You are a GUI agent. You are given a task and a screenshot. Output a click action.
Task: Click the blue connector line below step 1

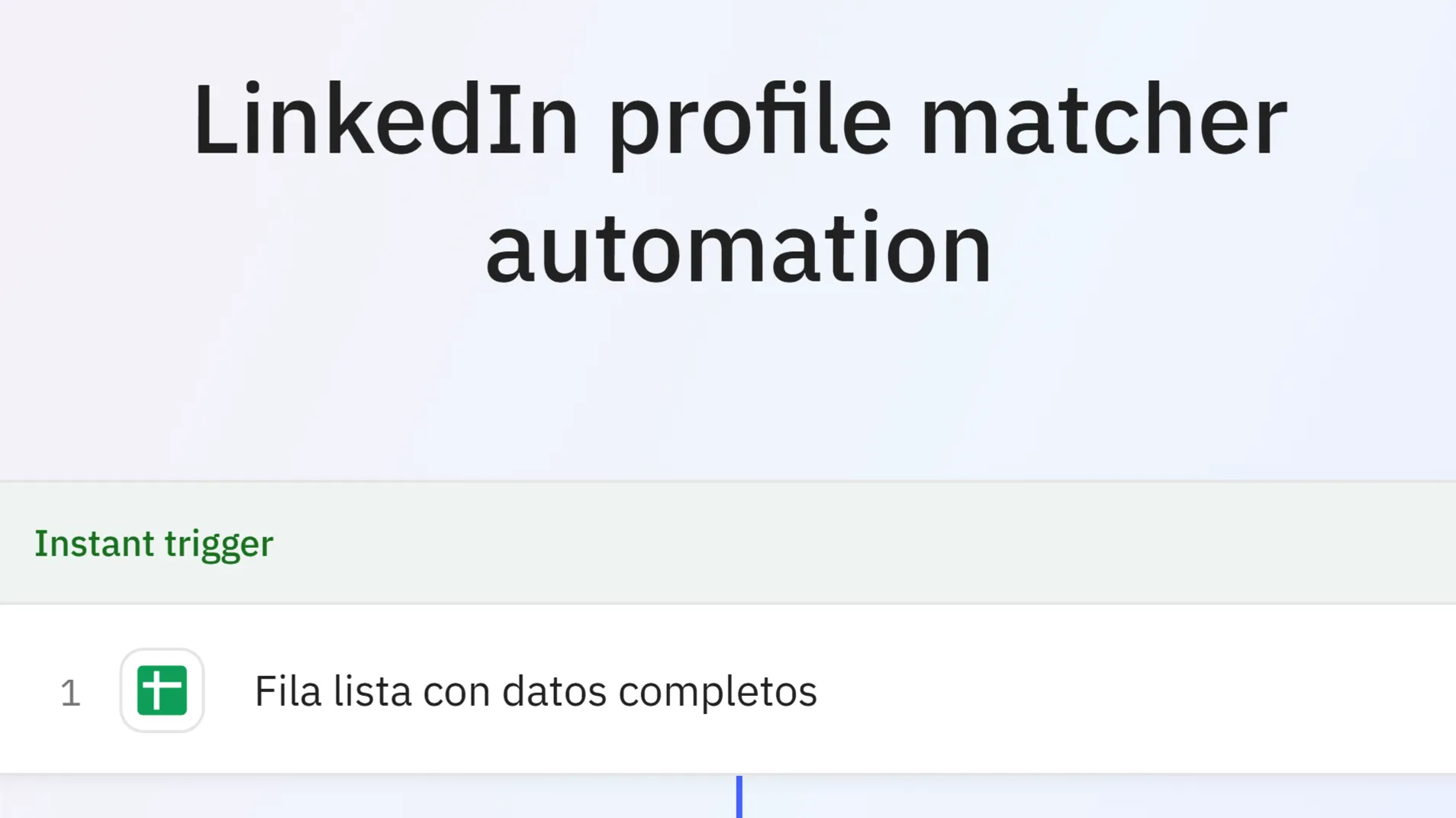pyautogui.click(x=739, y=797)
